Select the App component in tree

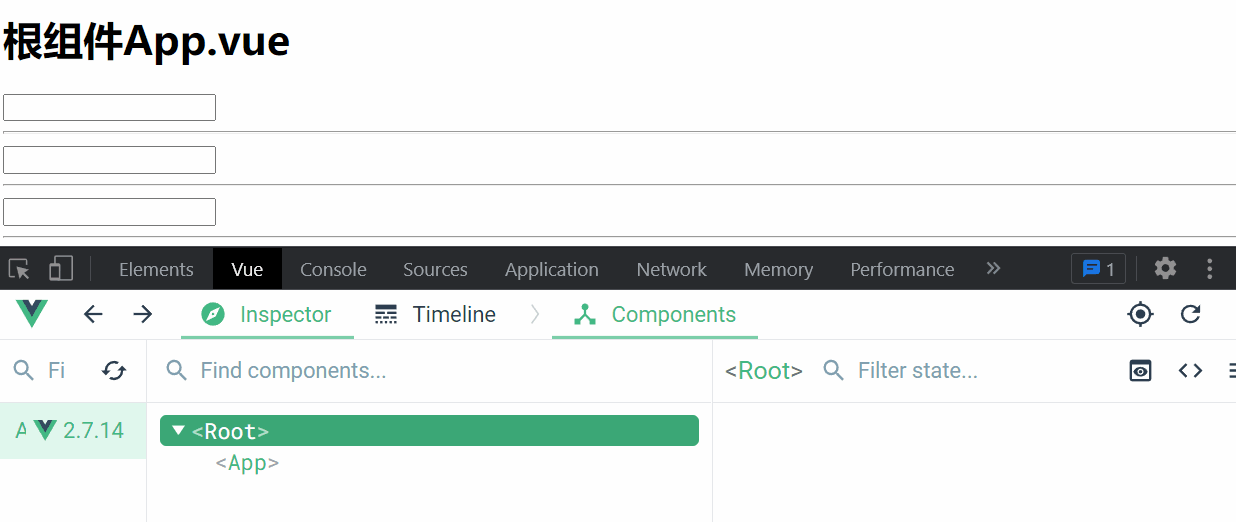[247, 463]
